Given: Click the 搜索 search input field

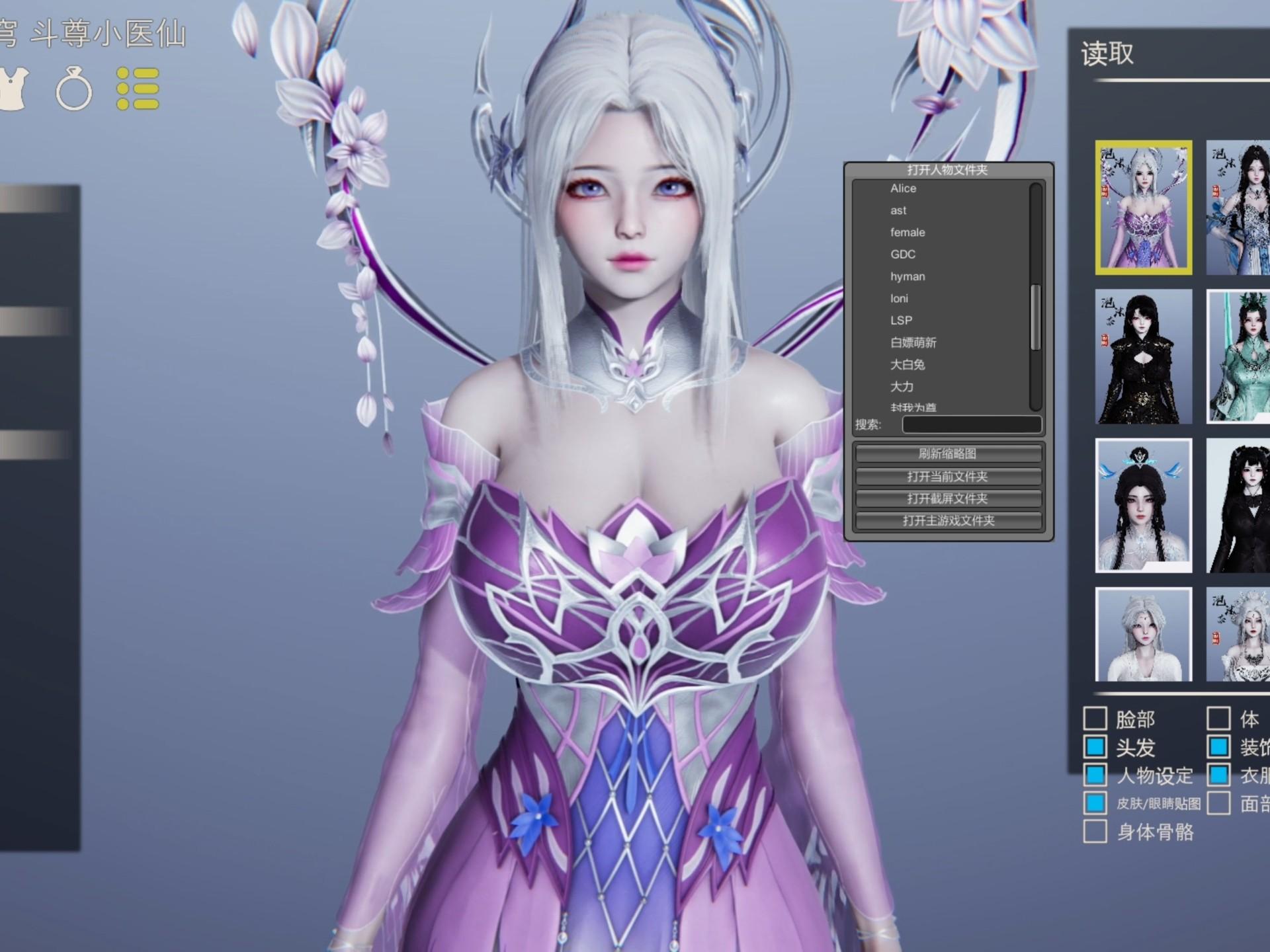Looking at the screenshot, I should click(x=972, y=424).
